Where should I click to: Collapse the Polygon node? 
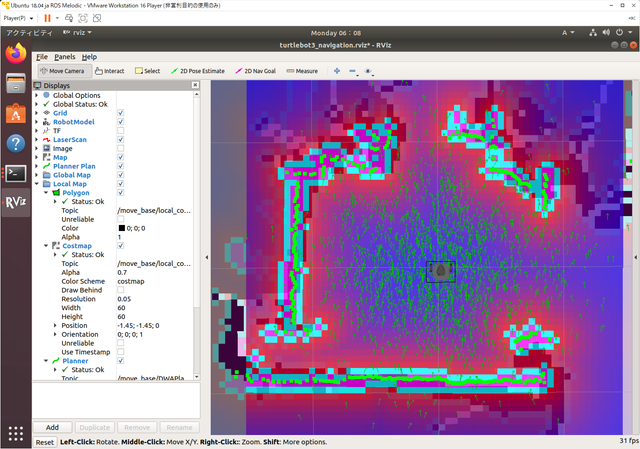46,193
